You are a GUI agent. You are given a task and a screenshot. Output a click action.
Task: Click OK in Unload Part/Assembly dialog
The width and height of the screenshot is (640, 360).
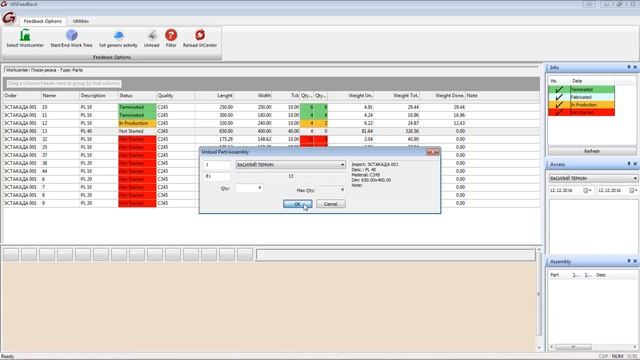click(298, 204)
